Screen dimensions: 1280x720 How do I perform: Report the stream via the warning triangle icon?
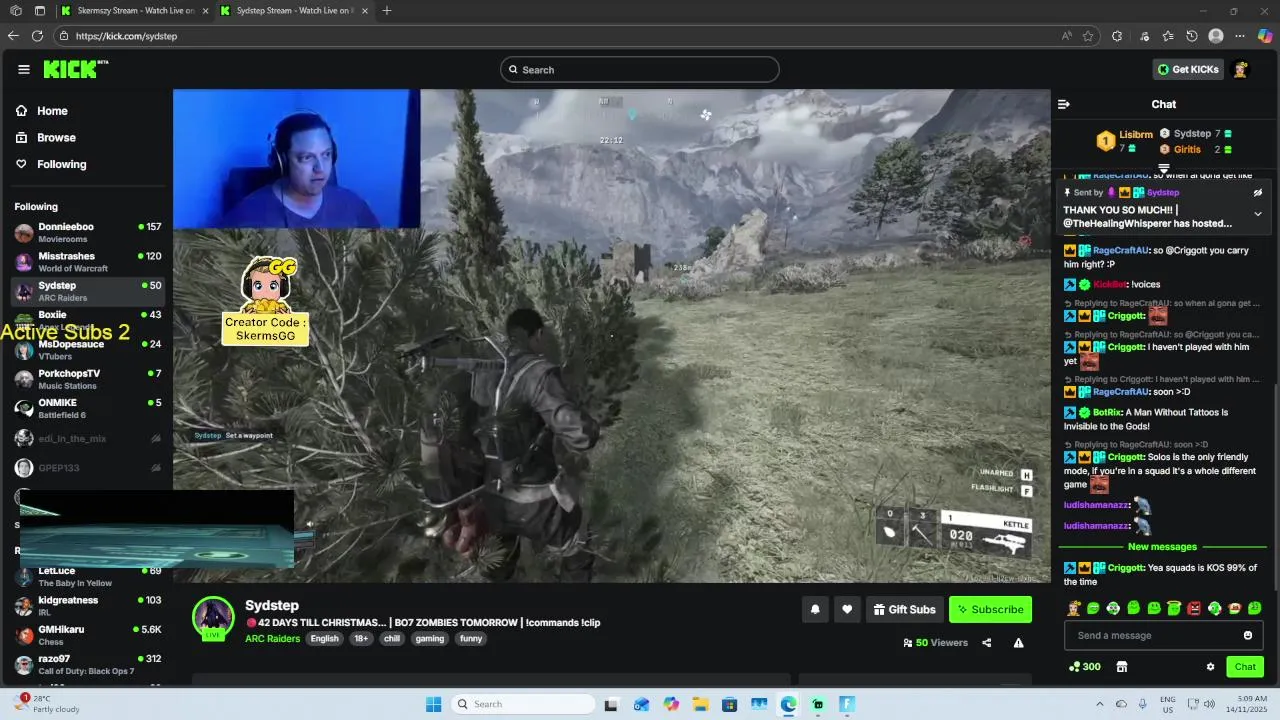point(1018,643)
